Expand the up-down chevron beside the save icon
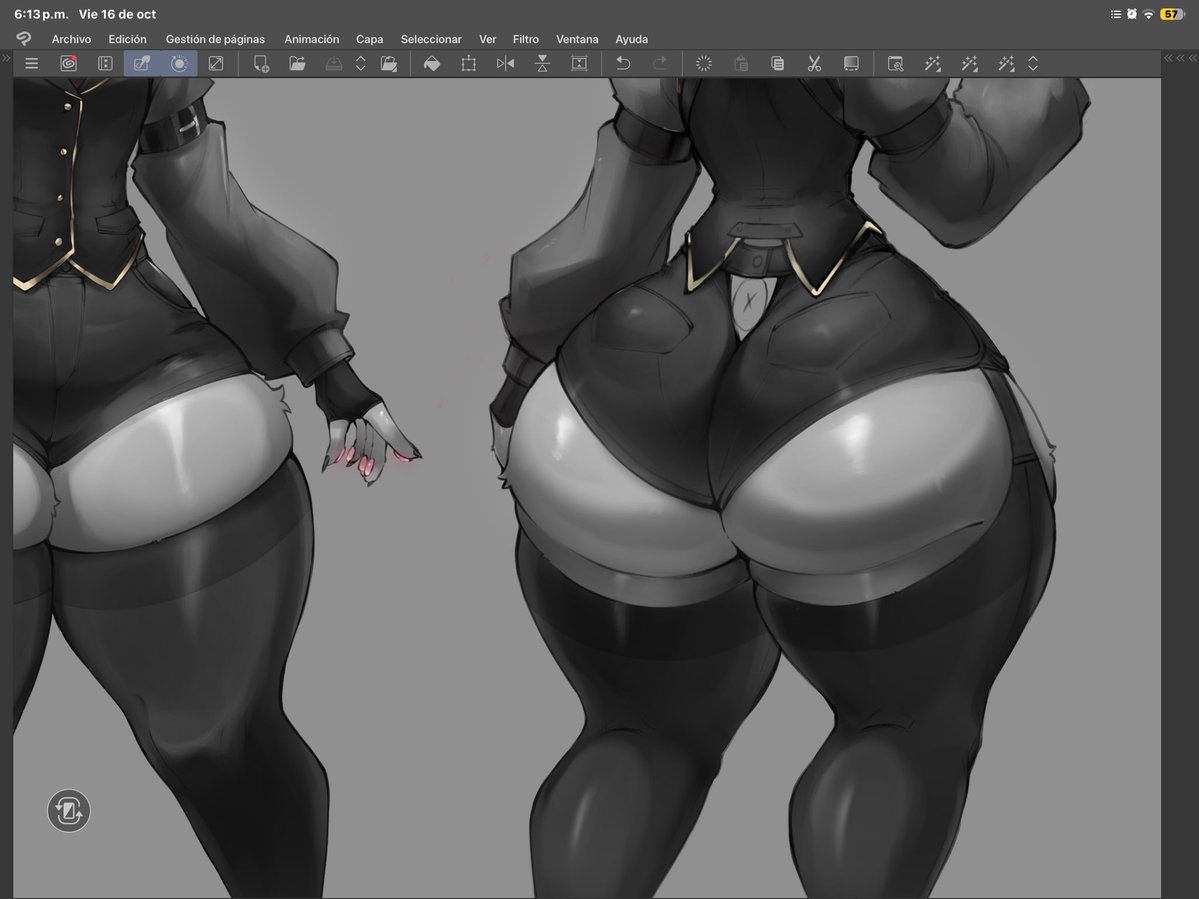The image size is (1199, 899). pos(361,63)
